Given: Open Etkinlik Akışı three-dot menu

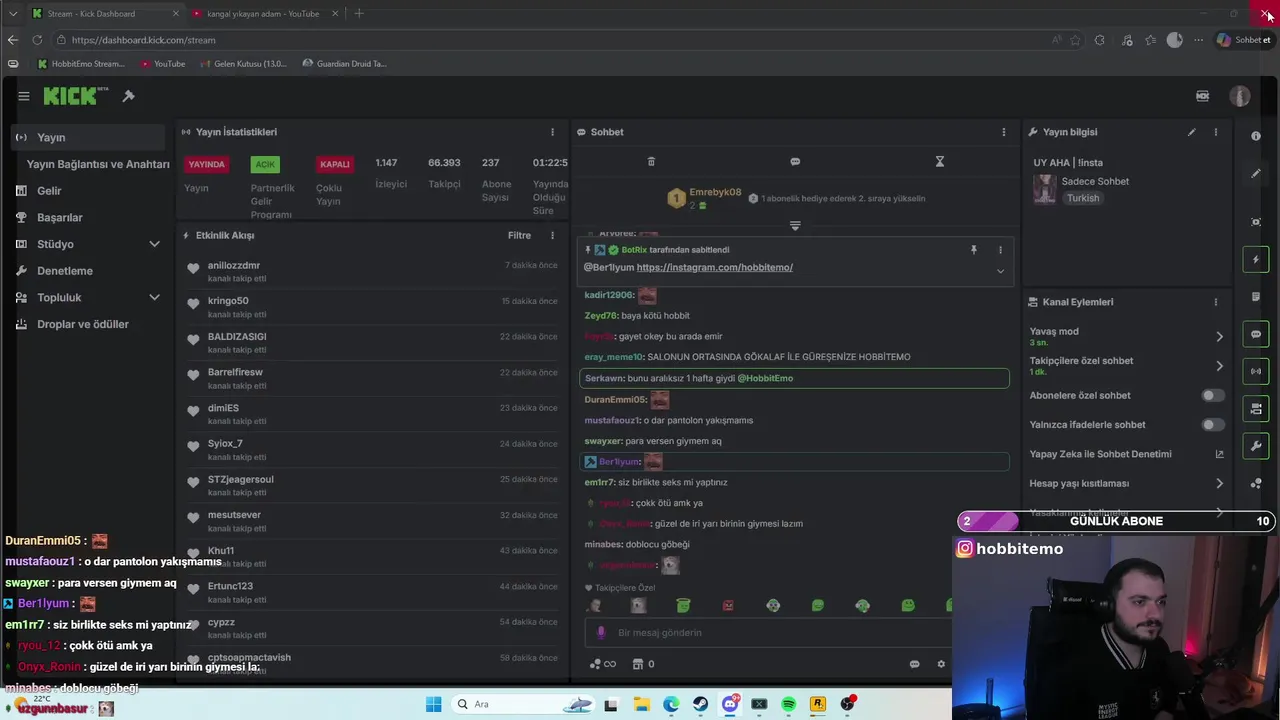Looking at the screenshot, I should [x=551, y=235].
